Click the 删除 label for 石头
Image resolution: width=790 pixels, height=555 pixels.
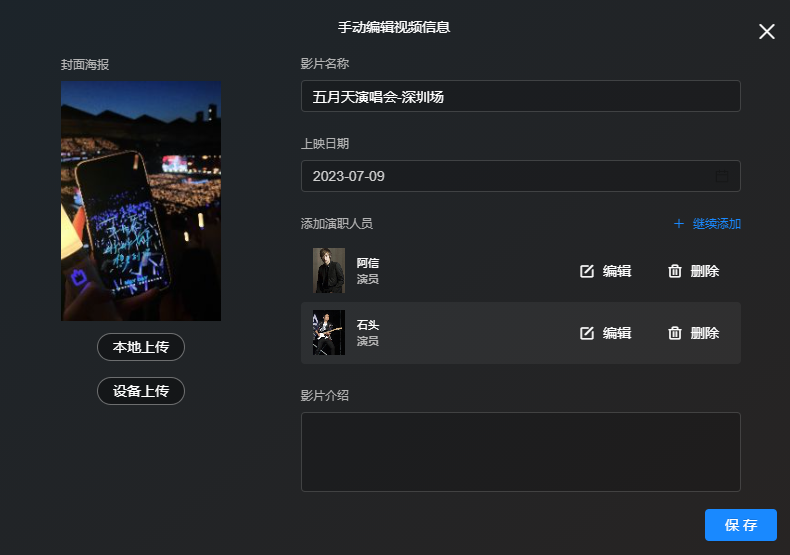(705, 333)
